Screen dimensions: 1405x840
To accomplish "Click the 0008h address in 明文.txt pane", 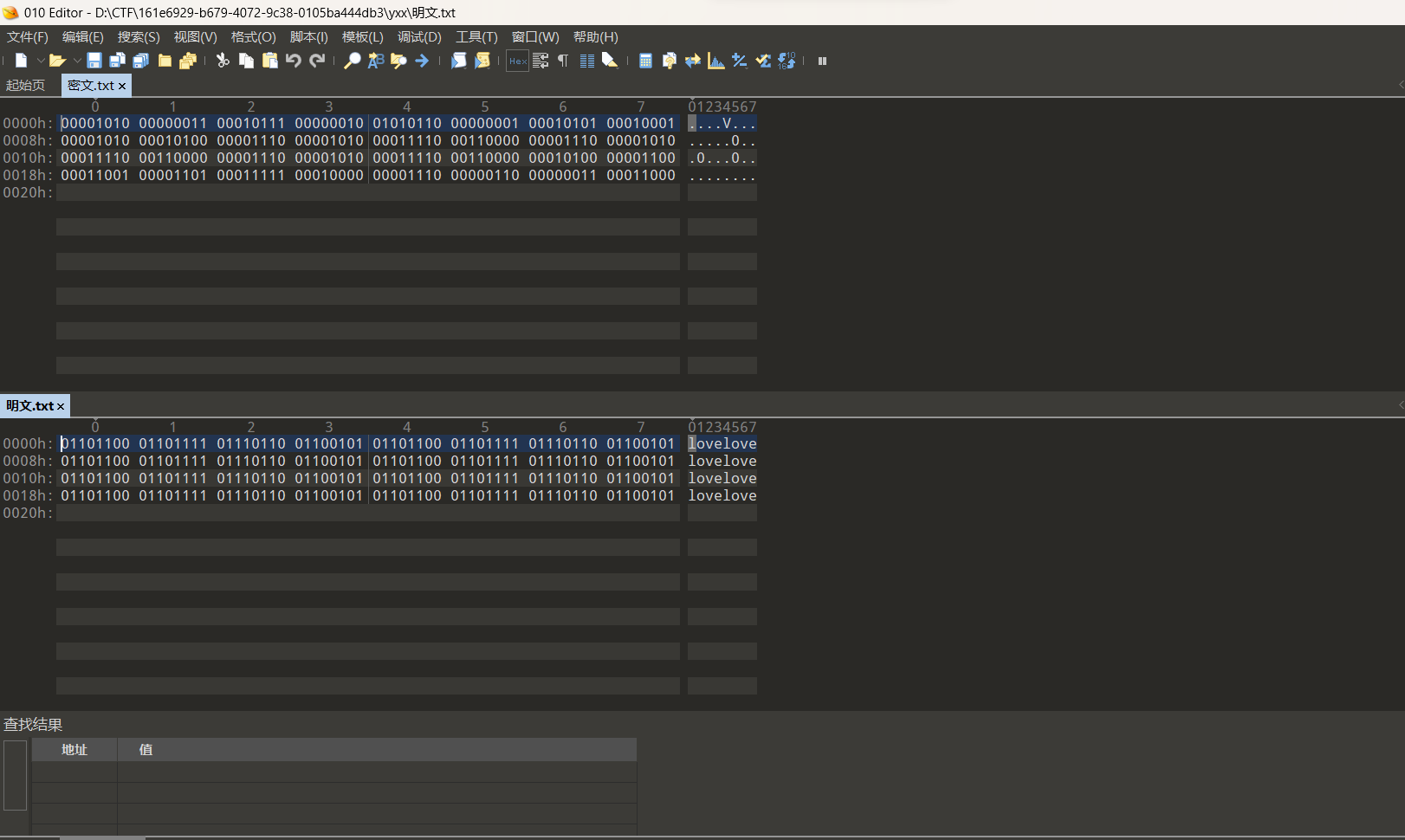I will (x=28, y=462).
